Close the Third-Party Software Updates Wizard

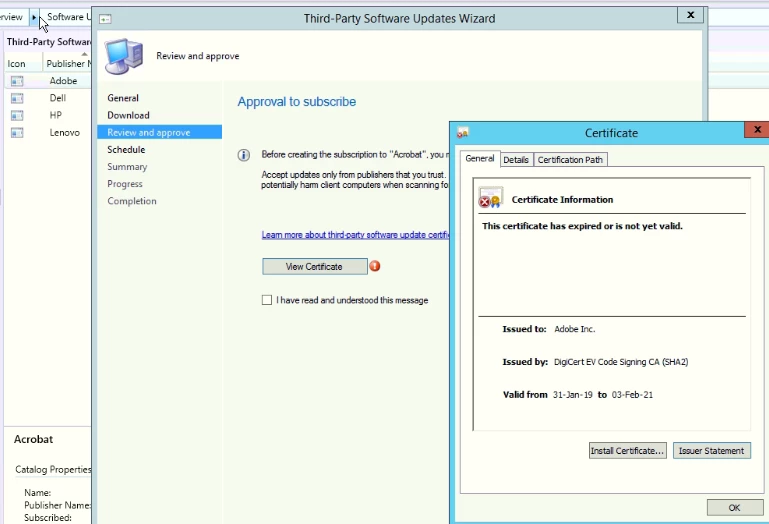691,15
